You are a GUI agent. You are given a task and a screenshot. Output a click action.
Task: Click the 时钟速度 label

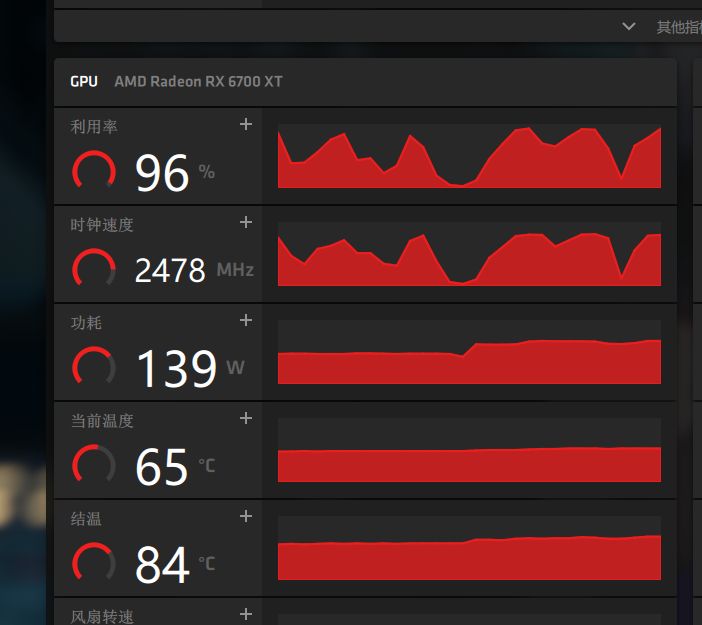[x=102, y=225]
